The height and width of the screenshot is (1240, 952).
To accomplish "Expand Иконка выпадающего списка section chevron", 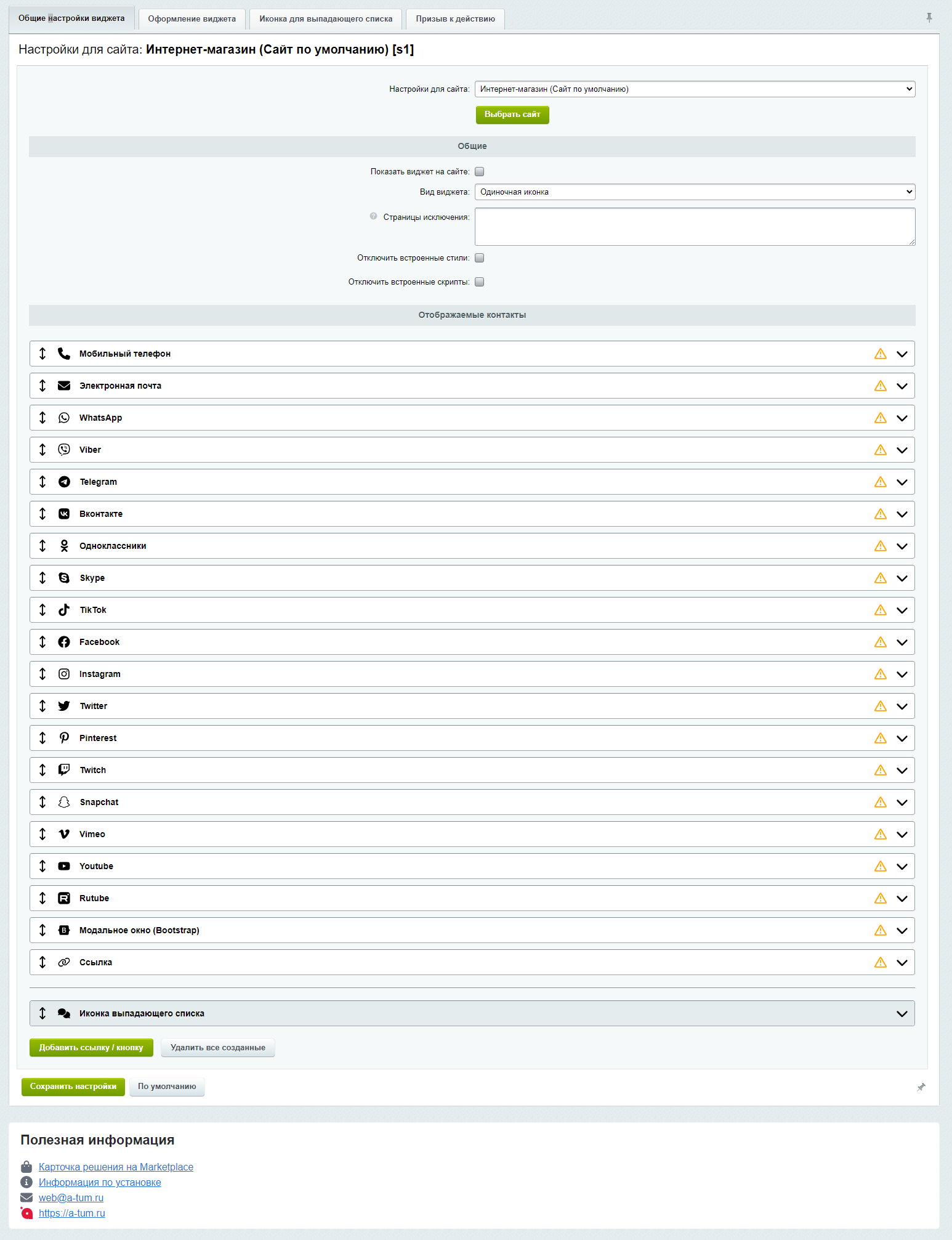I will click(x=902, y=1014).
